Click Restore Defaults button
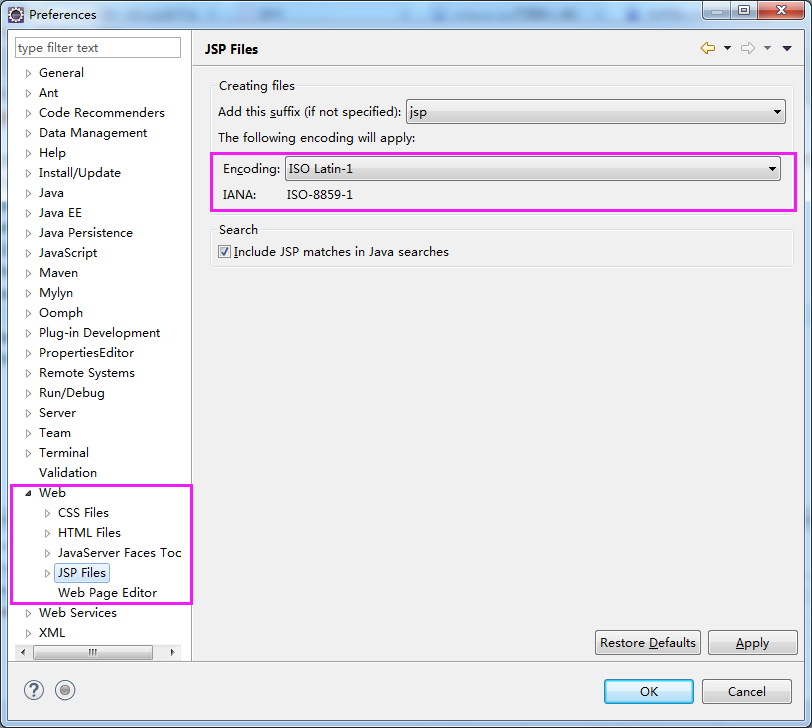812x728 pixels. tap(647, 643)
